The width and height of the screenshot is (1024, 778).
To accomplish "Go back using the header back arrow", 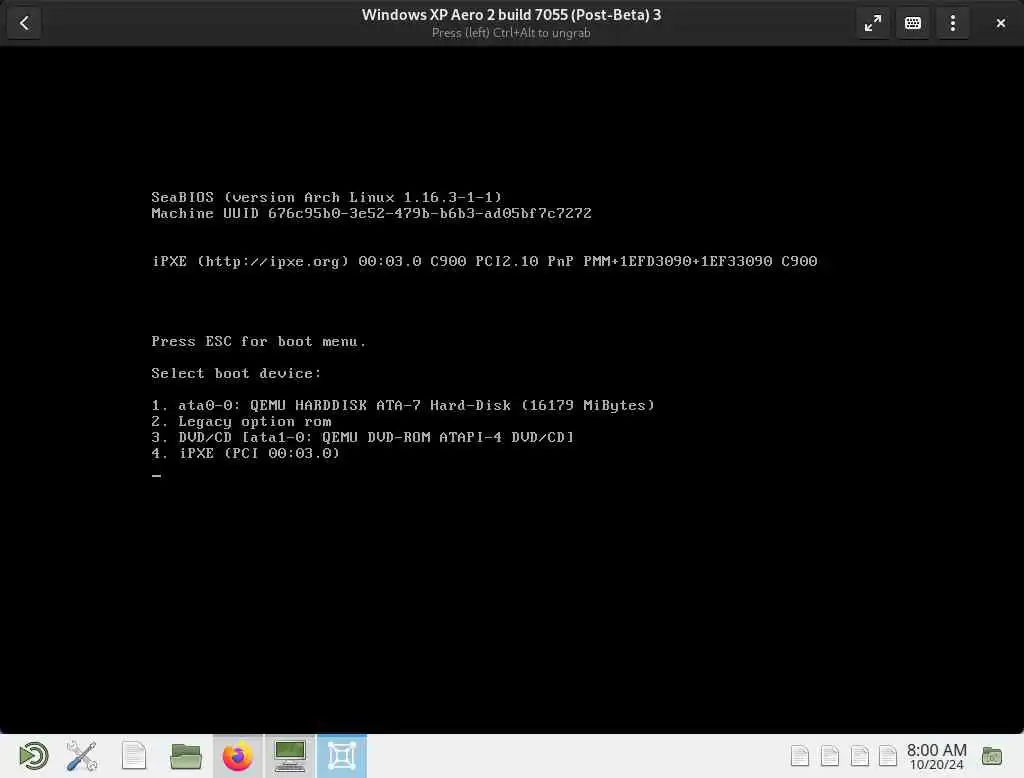I will tap(24, 23).
